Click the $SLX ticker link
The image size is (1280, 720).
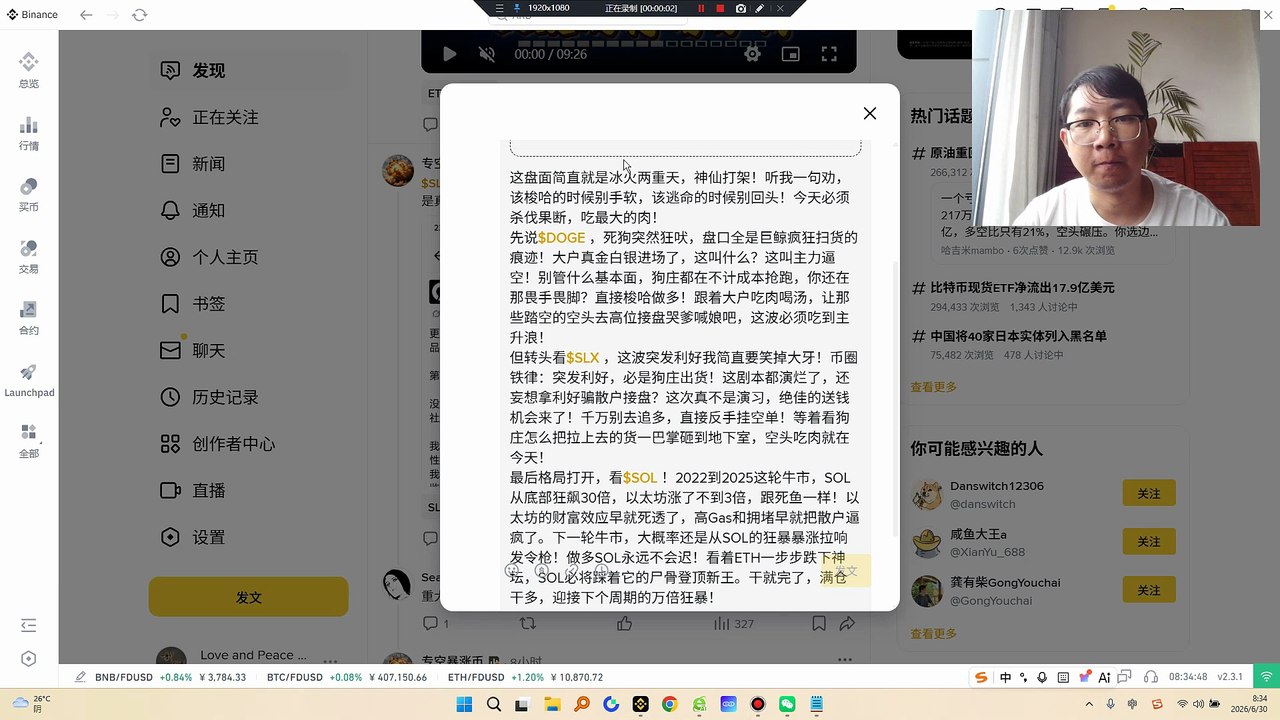point(583,357)
